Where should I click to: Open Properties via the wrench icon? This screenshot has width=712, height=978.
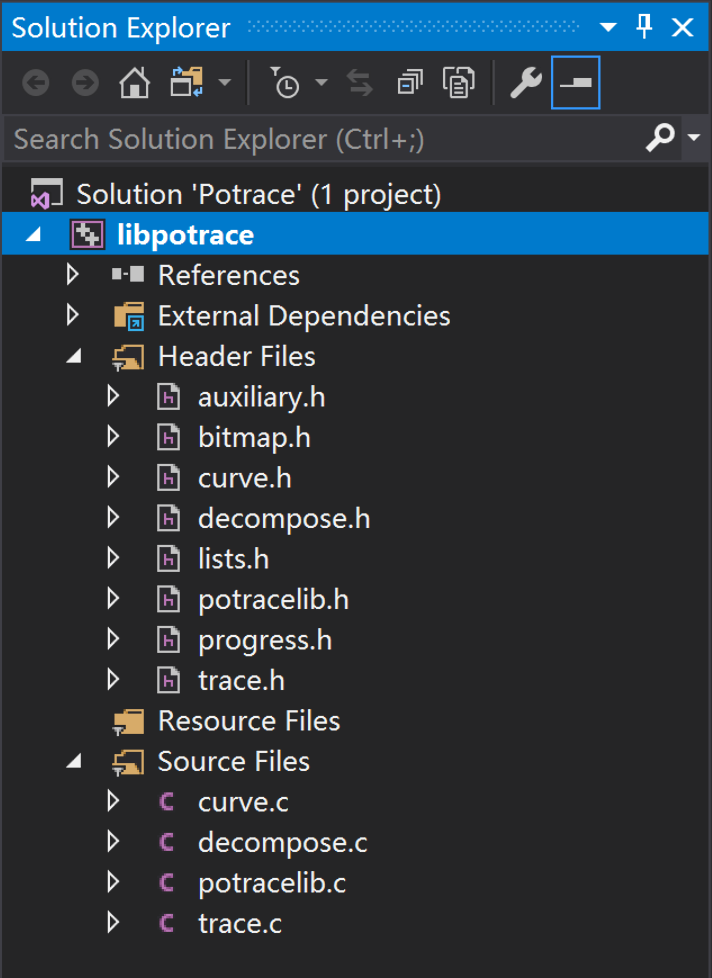526,83
